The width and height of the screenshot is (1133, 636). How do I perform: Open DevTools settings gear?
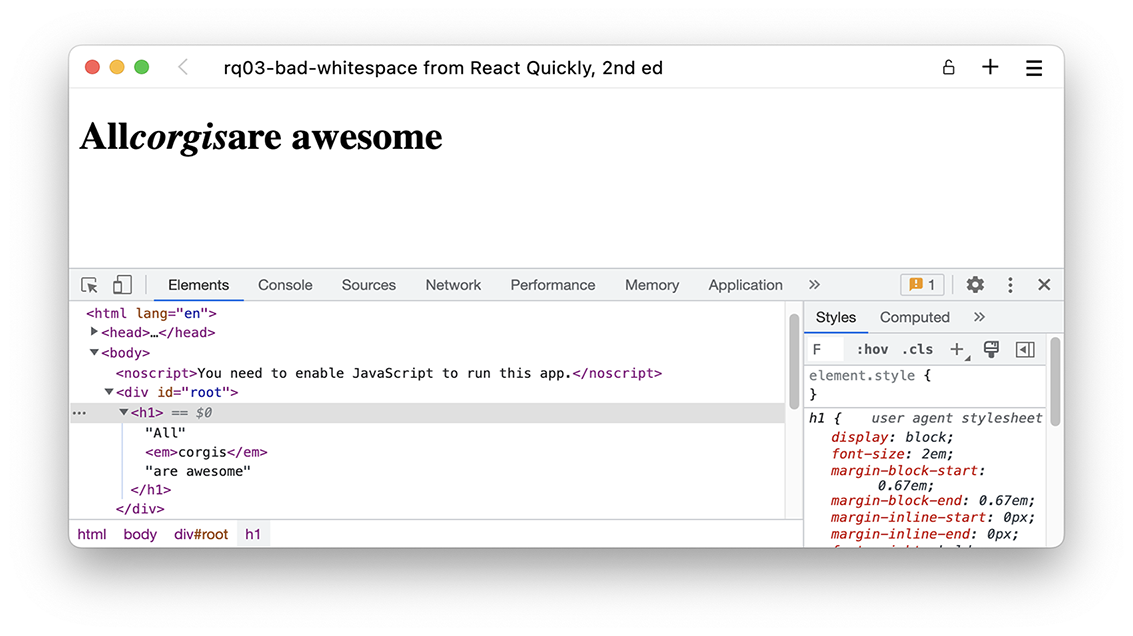(x=975, y=285)
